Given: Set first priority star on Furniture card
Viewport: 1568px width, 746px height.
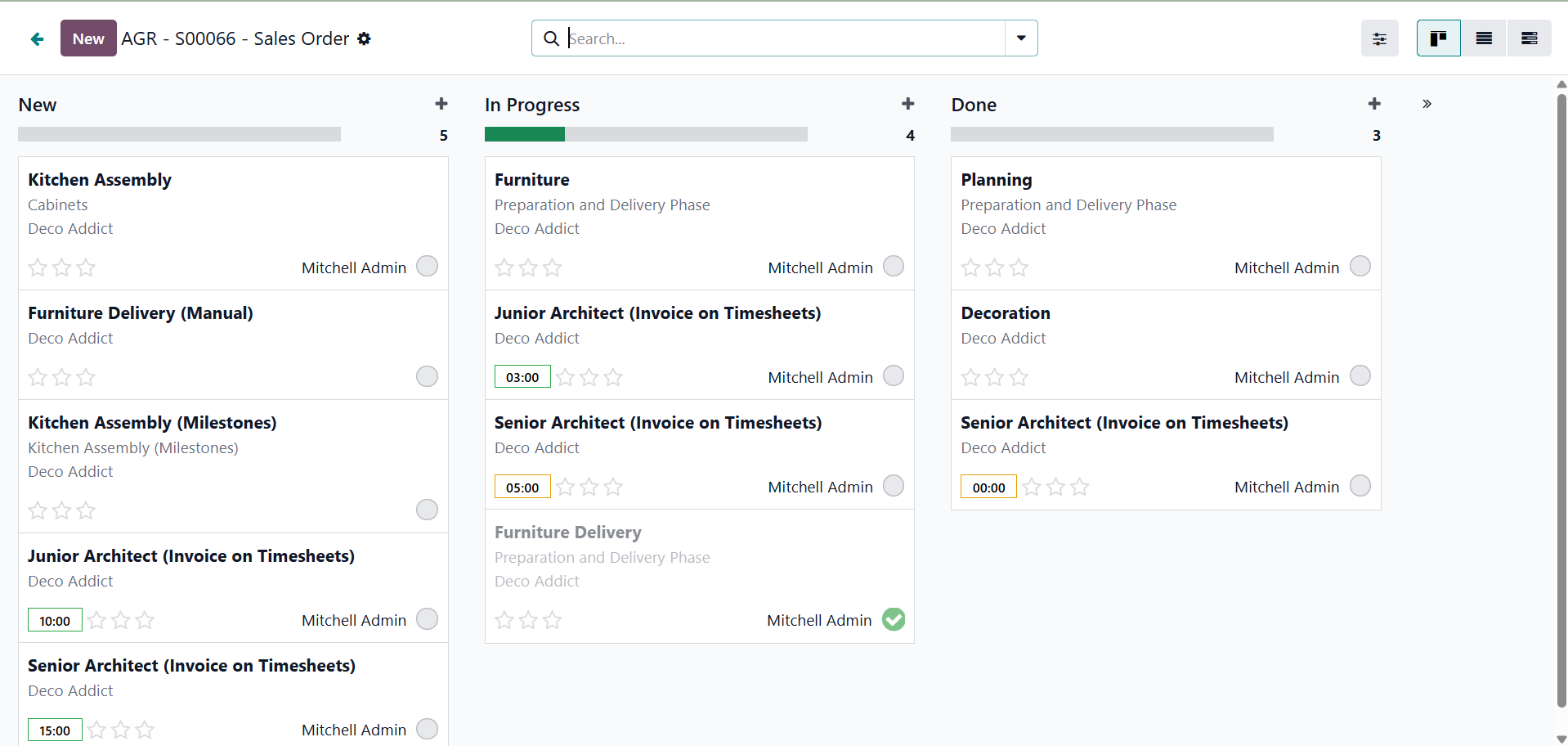Looking at the screenshot, I should 504,267.
